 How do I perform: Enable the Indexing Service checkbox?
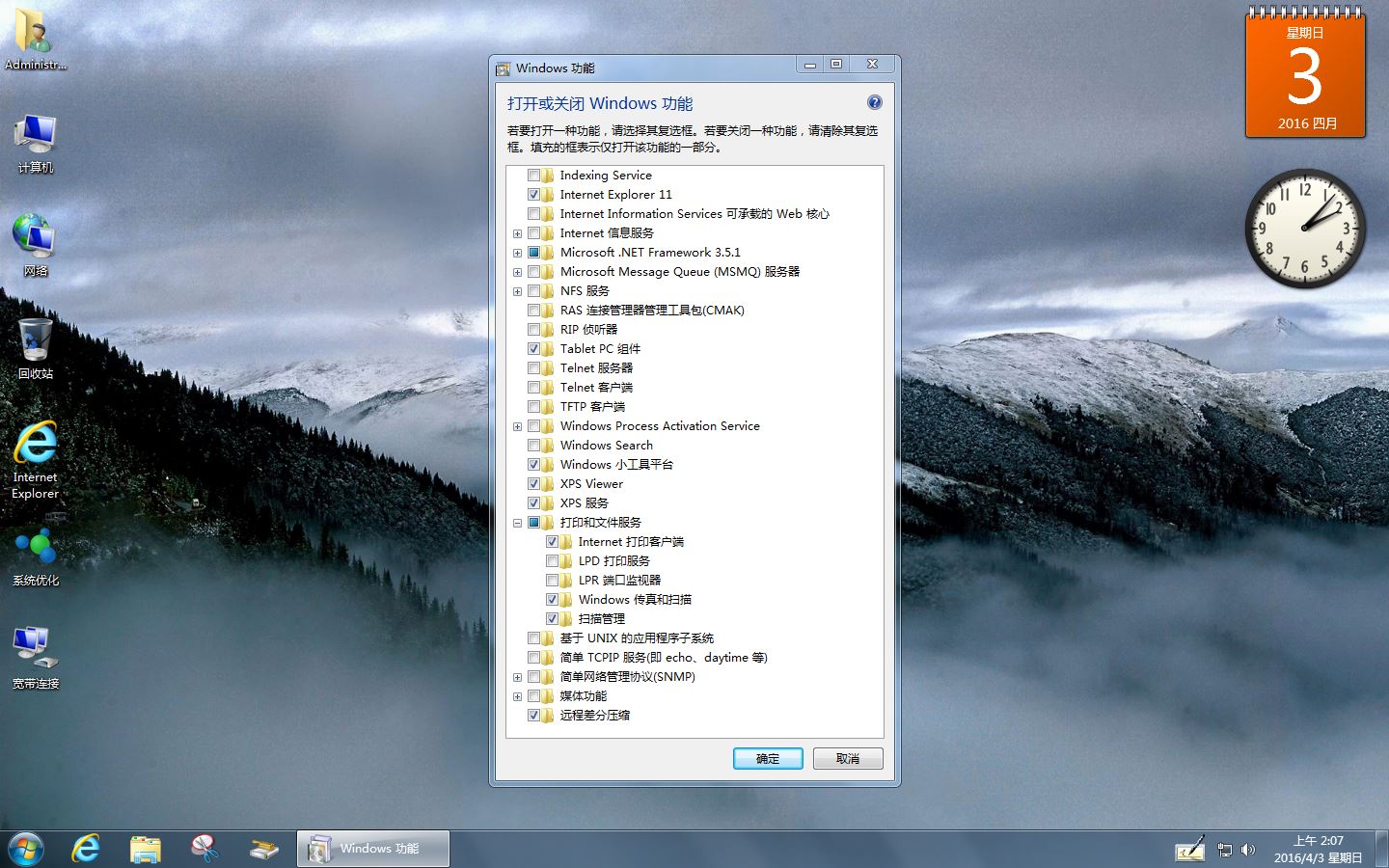click(x=533, y=175)
